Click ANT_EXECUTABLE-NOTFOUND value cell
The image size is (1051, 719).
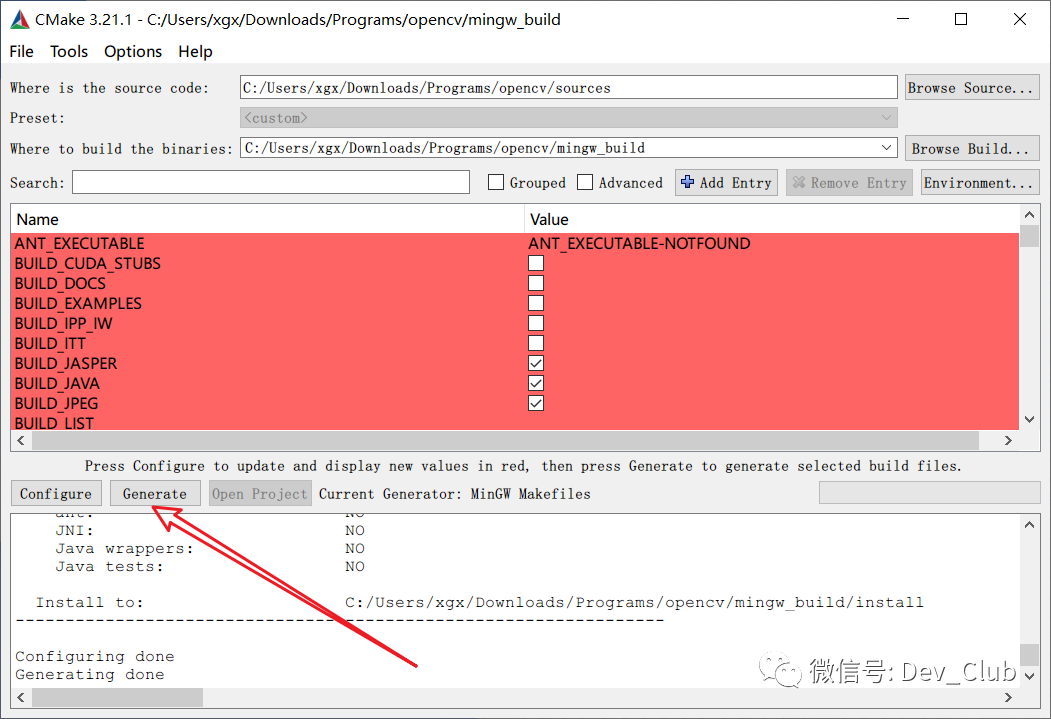(639, 243)
